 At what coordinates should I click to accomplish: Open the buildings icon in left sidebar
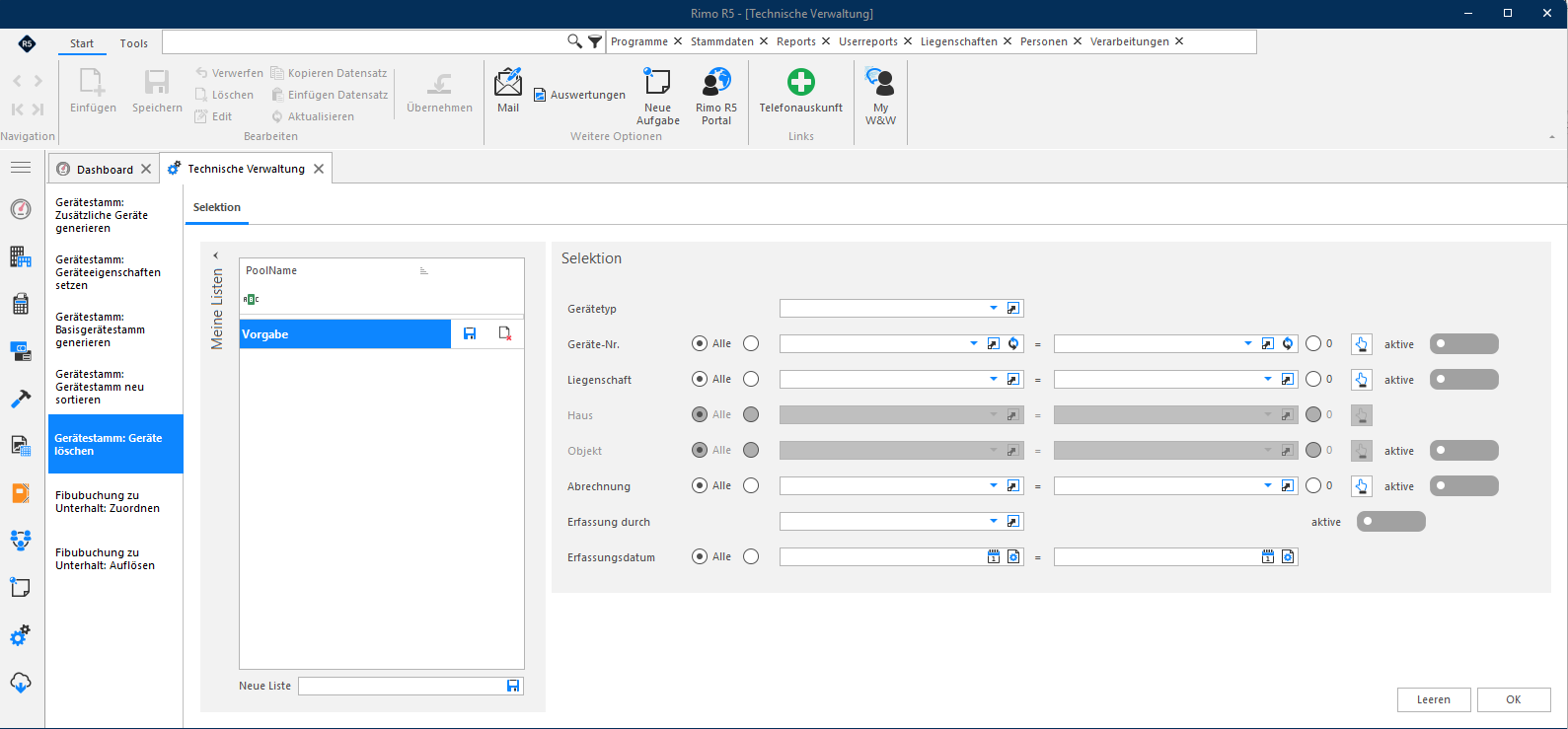21,256
